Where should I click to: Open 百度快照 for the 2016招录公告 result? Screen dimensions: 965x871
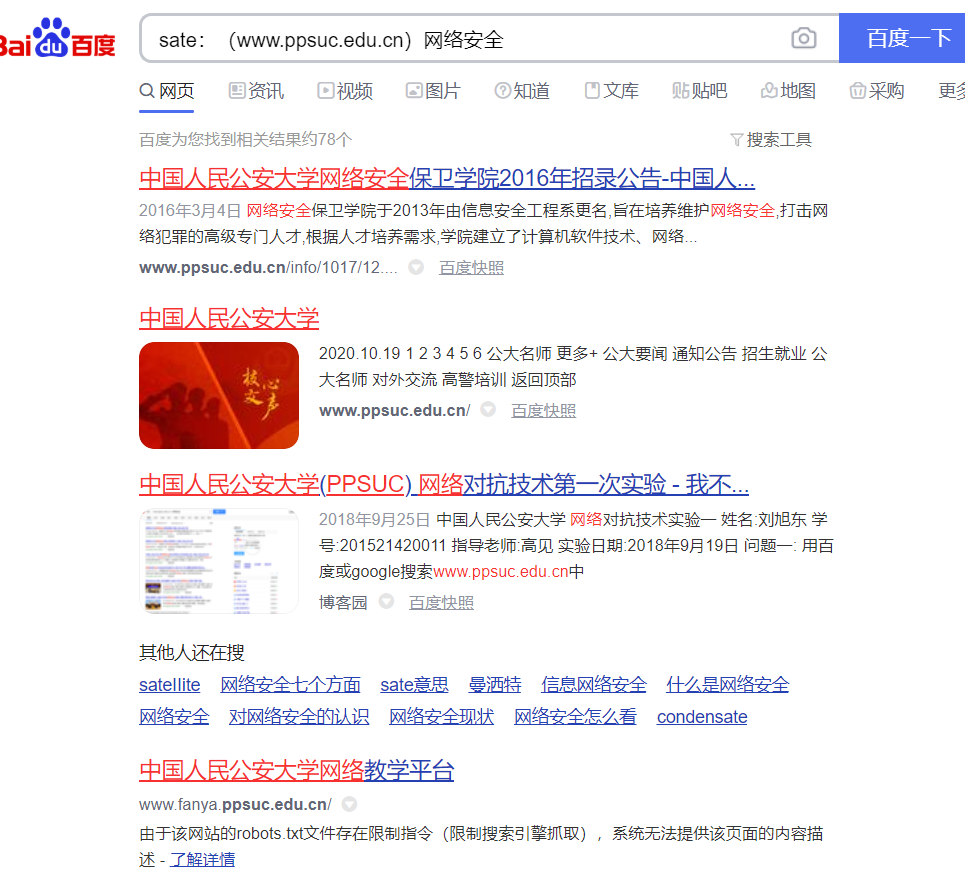click(471, 268)
